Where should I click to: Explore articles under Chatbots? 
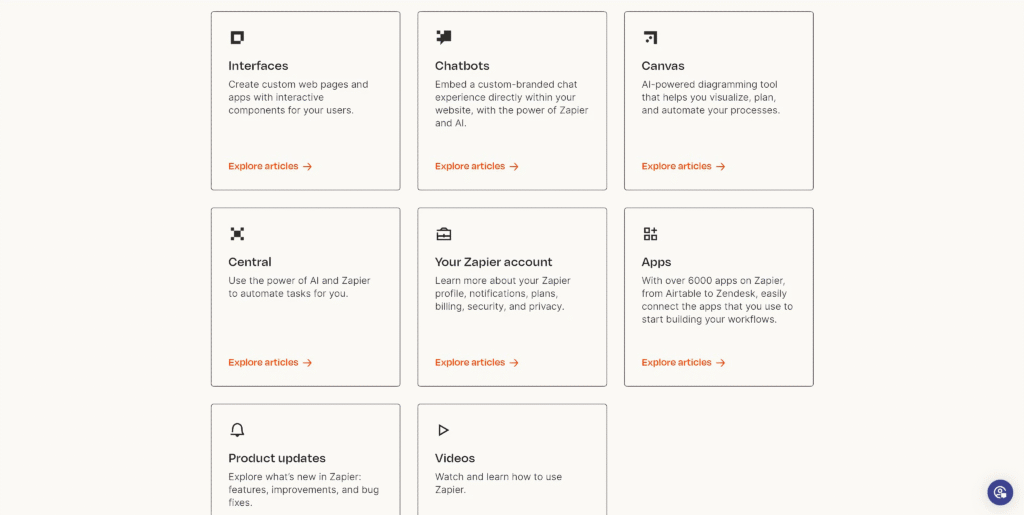(477, 166)
